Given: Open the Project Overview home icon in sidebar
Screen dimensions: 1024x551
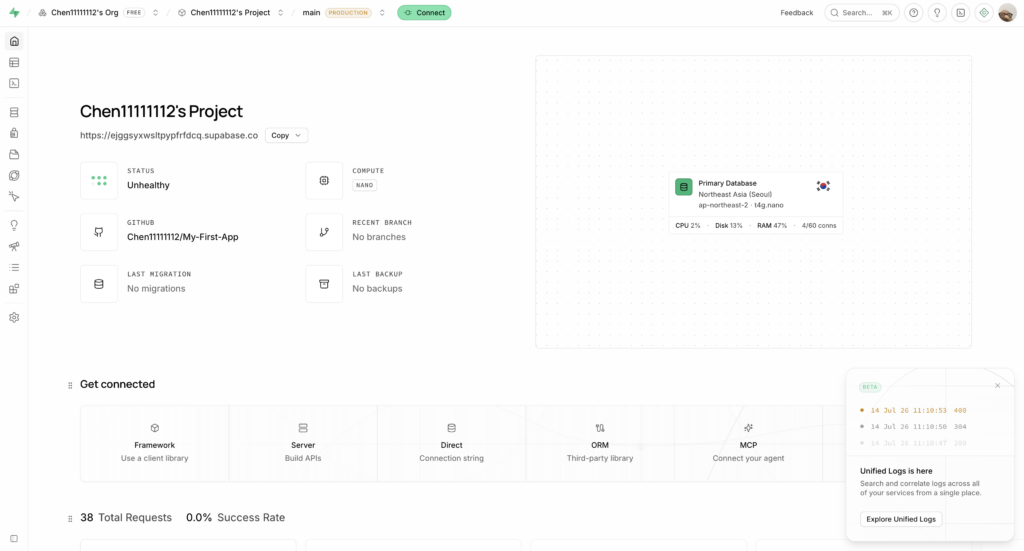Looking at the screenshot, I should 14,41.
